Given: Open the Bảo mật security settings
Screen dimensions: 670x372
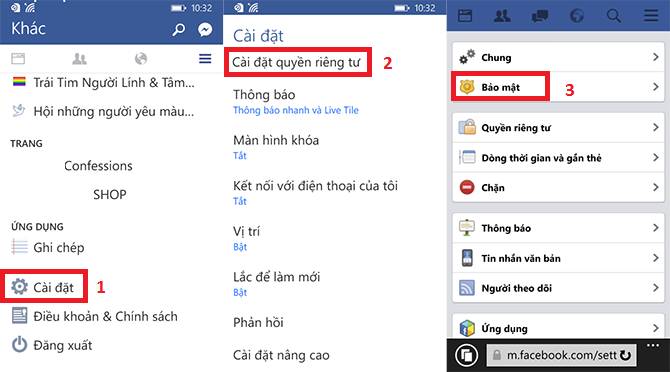Looking at the screenshot, I should pos(558,87).
